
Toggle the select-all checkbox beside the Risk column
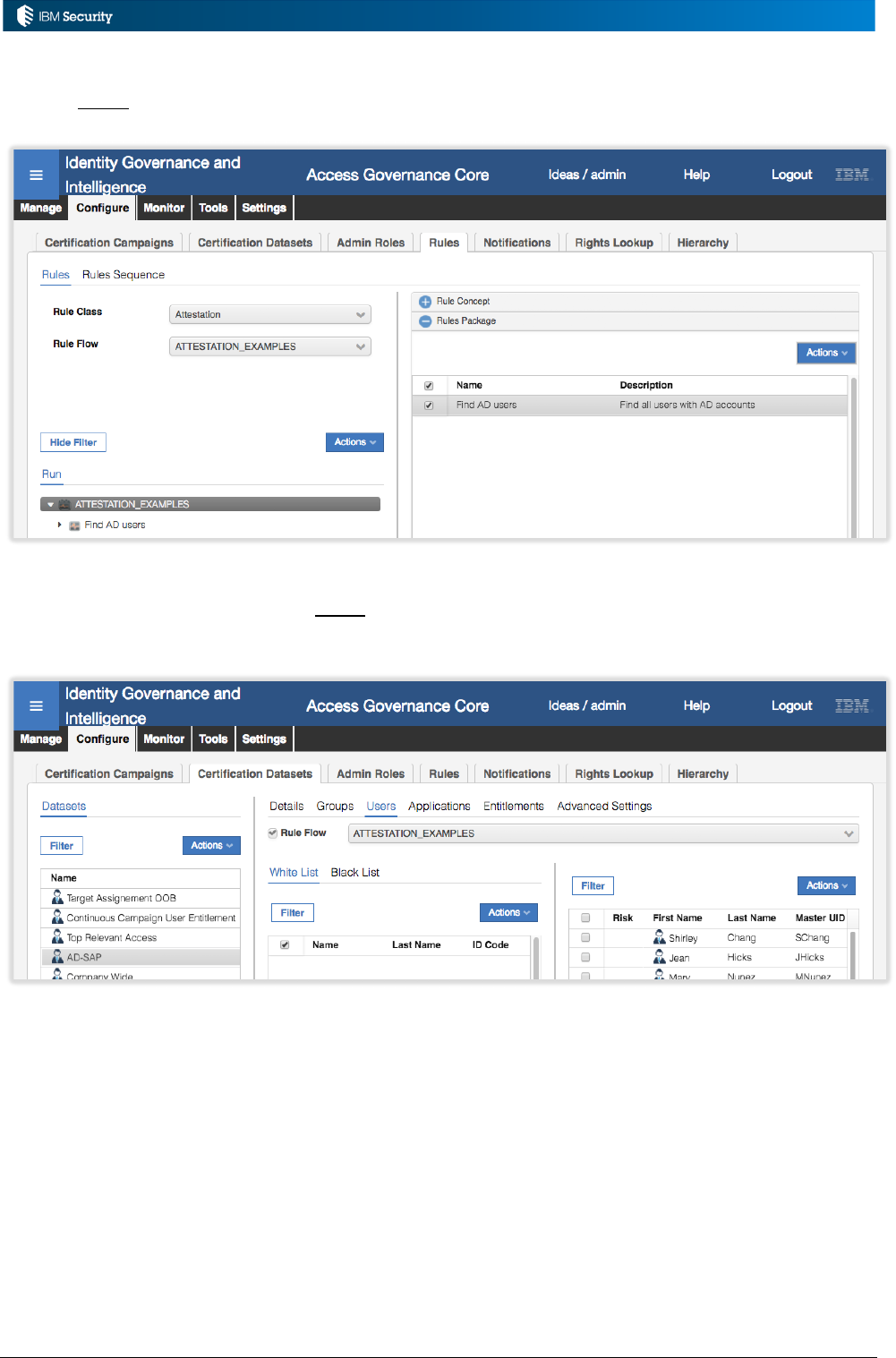pyautogui.click(x=585, y=918)
